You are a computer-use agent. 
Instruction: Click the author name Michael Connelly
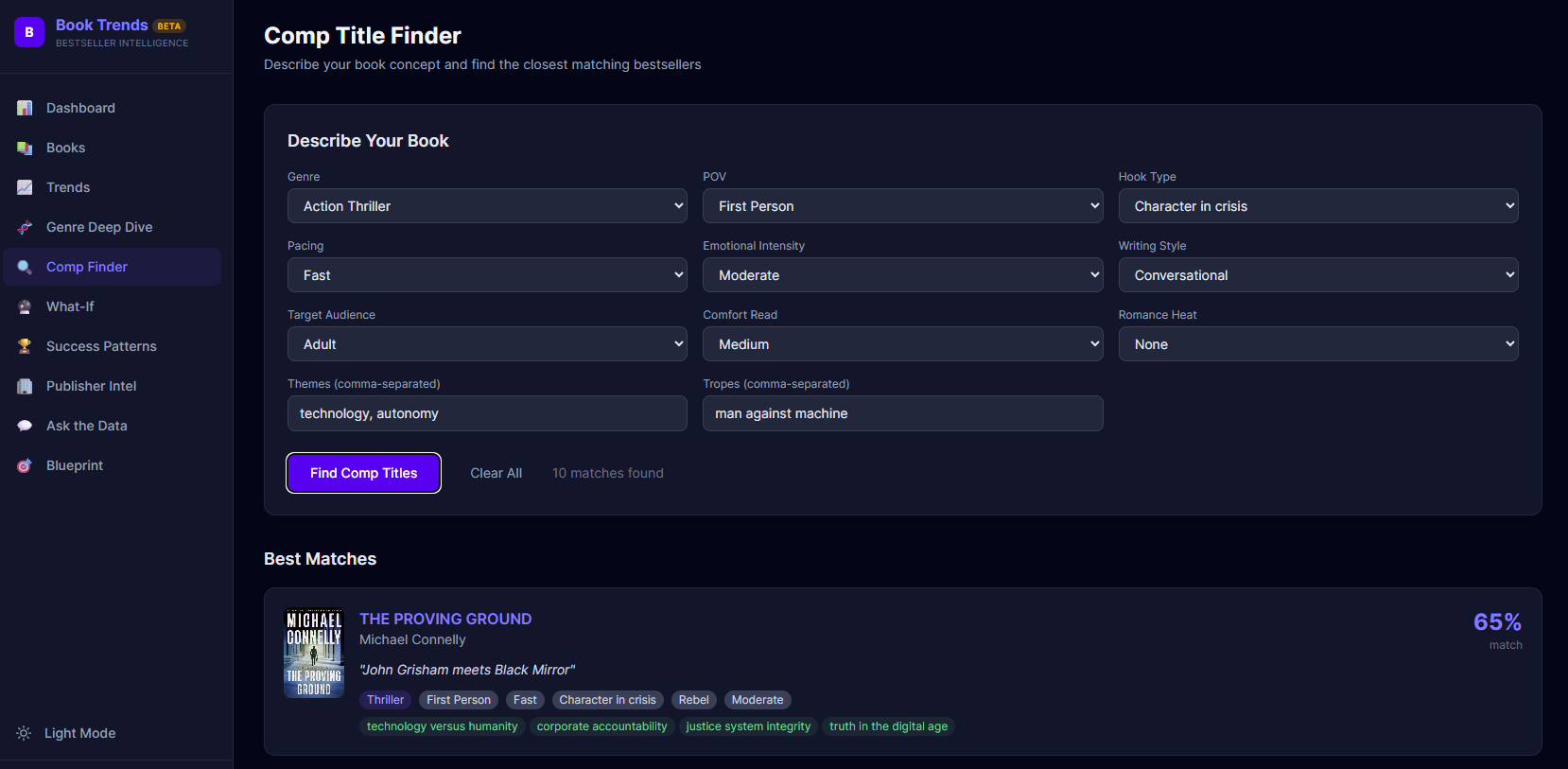[412, 639]
